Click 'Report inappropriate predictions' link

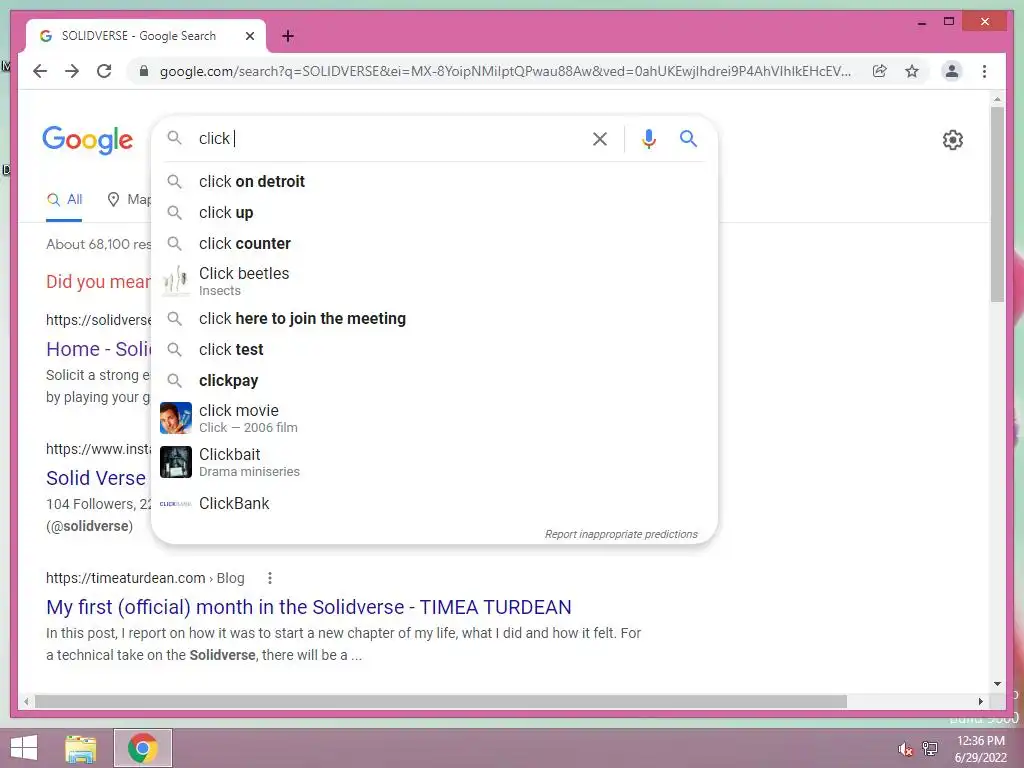coord(621,534)
